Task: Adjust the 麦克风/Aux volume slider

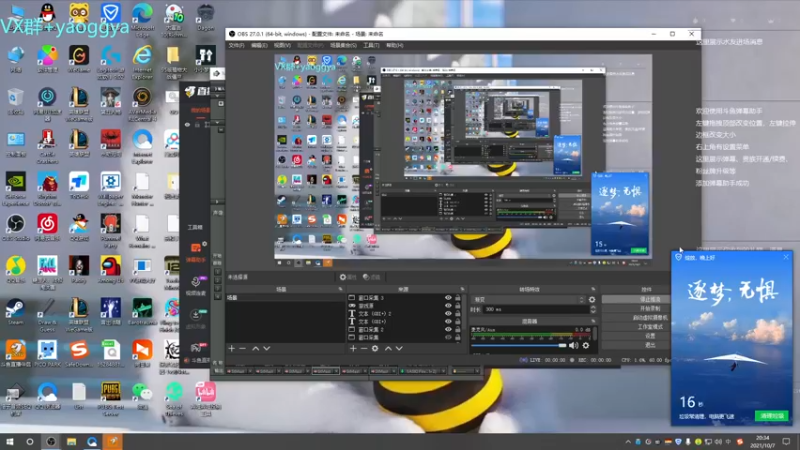Action: 518,345
